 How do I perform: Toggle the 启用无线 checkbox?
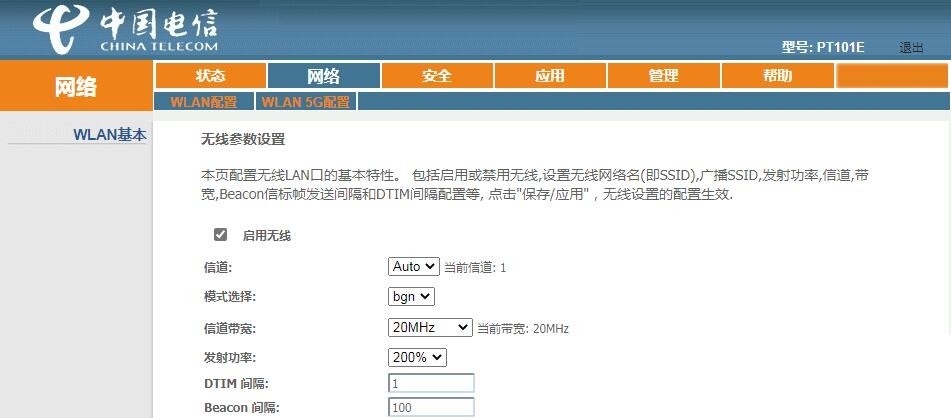point(220,235)
